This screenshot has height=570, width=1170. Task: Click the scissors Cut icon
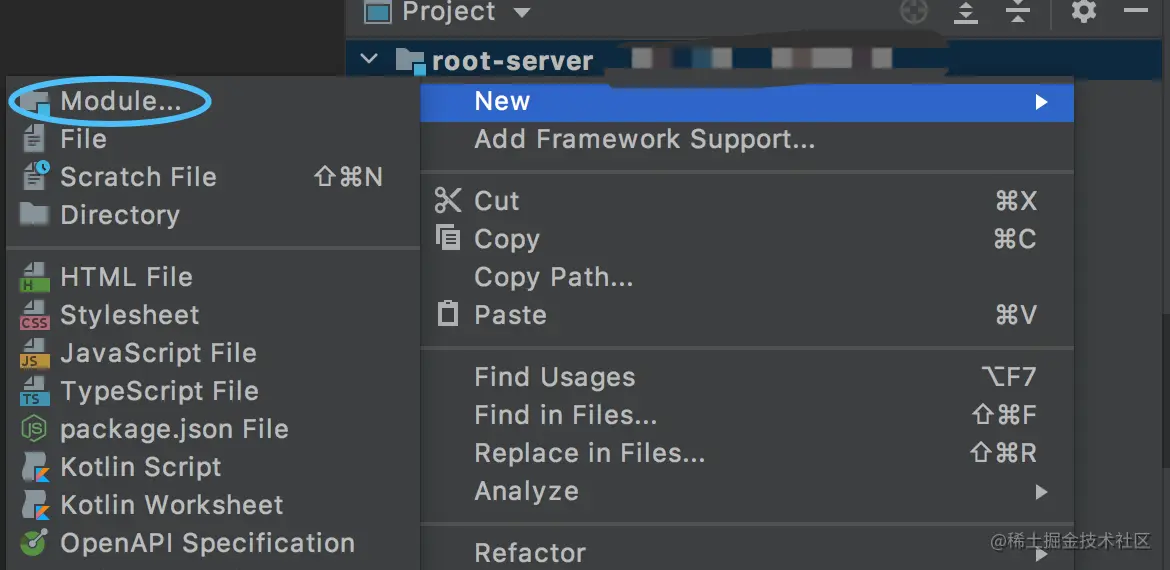click(448, 201)
